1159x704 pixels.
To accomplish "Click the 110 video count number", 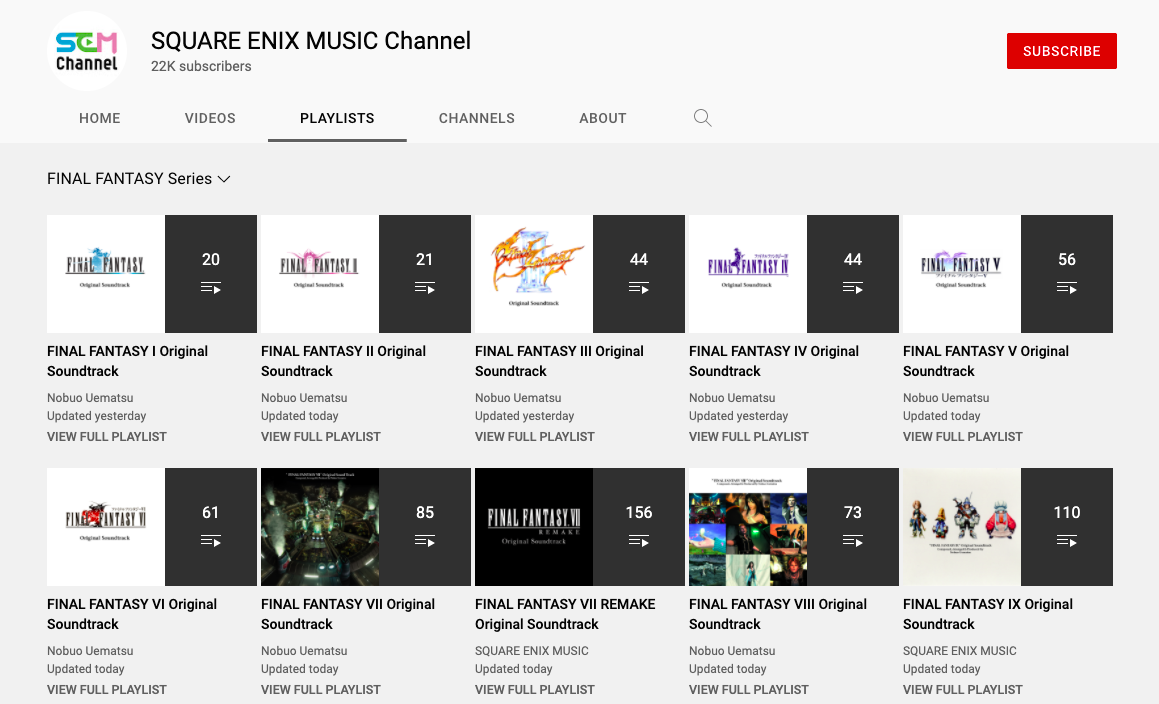I will point(1067,512).
